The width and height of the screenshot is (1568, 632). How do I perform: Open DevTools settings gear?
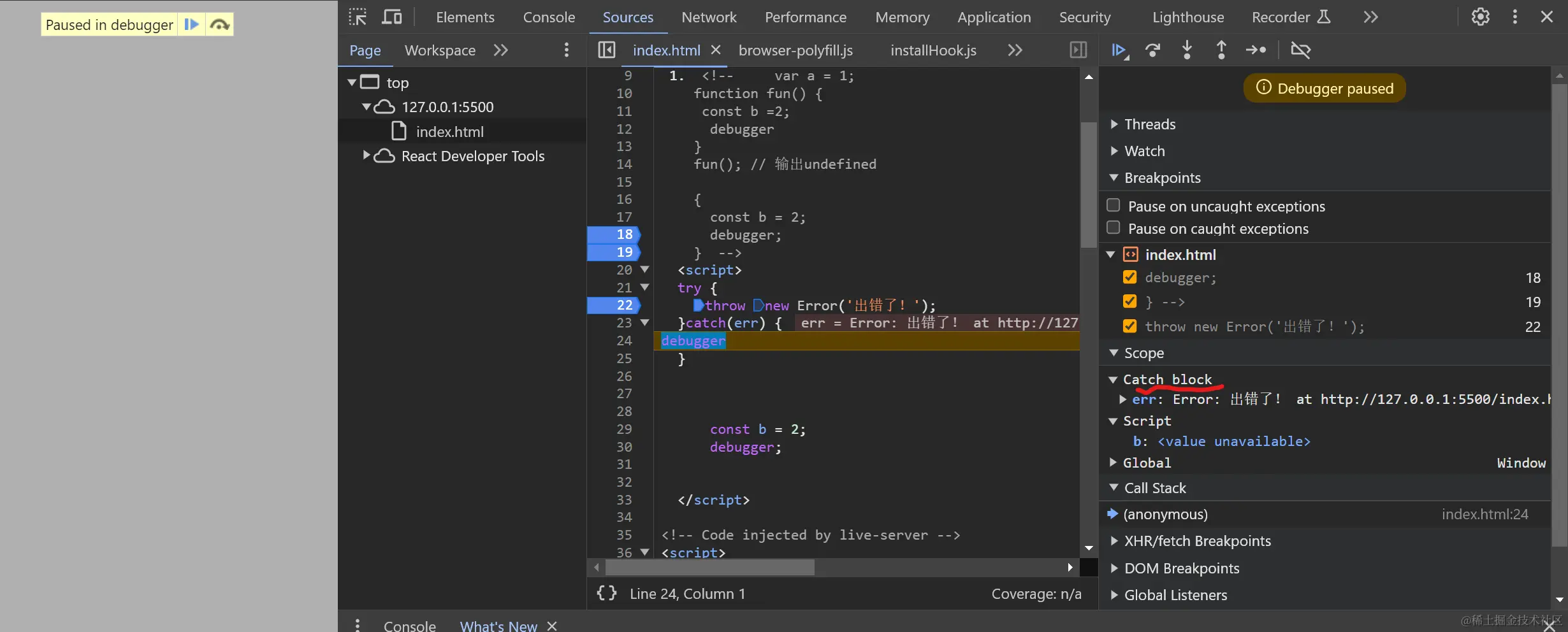tap(1480, 17)
